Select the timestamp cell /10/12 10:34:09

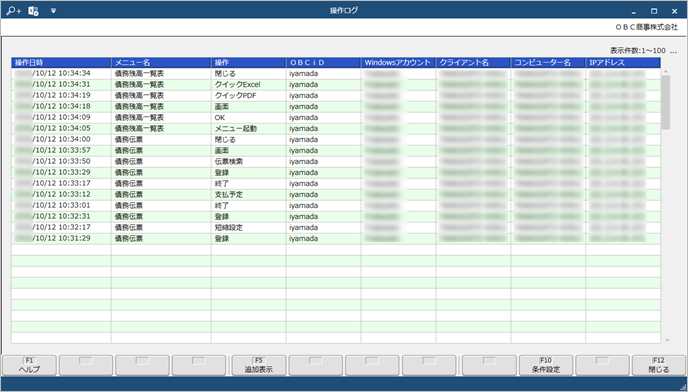click(x=61, y=118)
